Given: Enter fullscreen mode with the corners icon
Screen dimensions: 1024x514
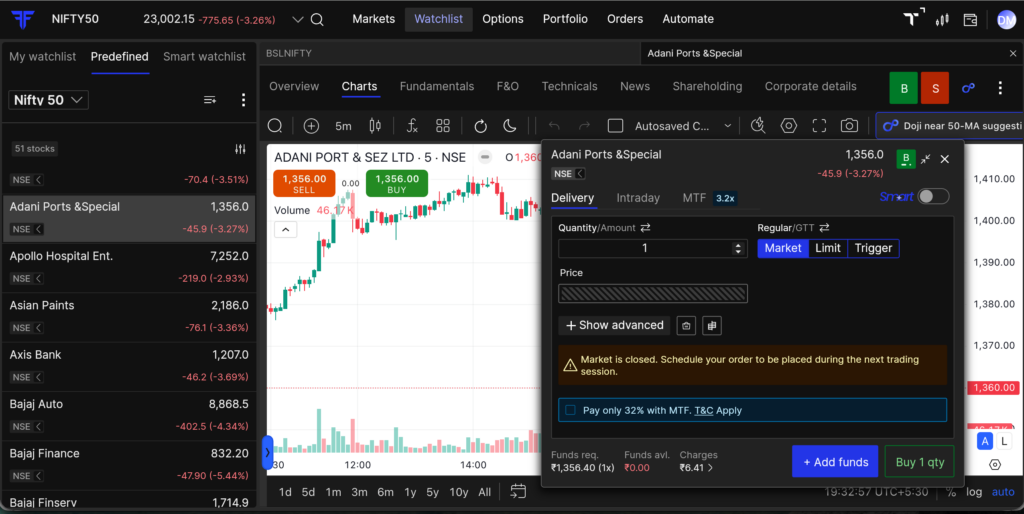Looking at the screenshot, I should pos(820,125).
